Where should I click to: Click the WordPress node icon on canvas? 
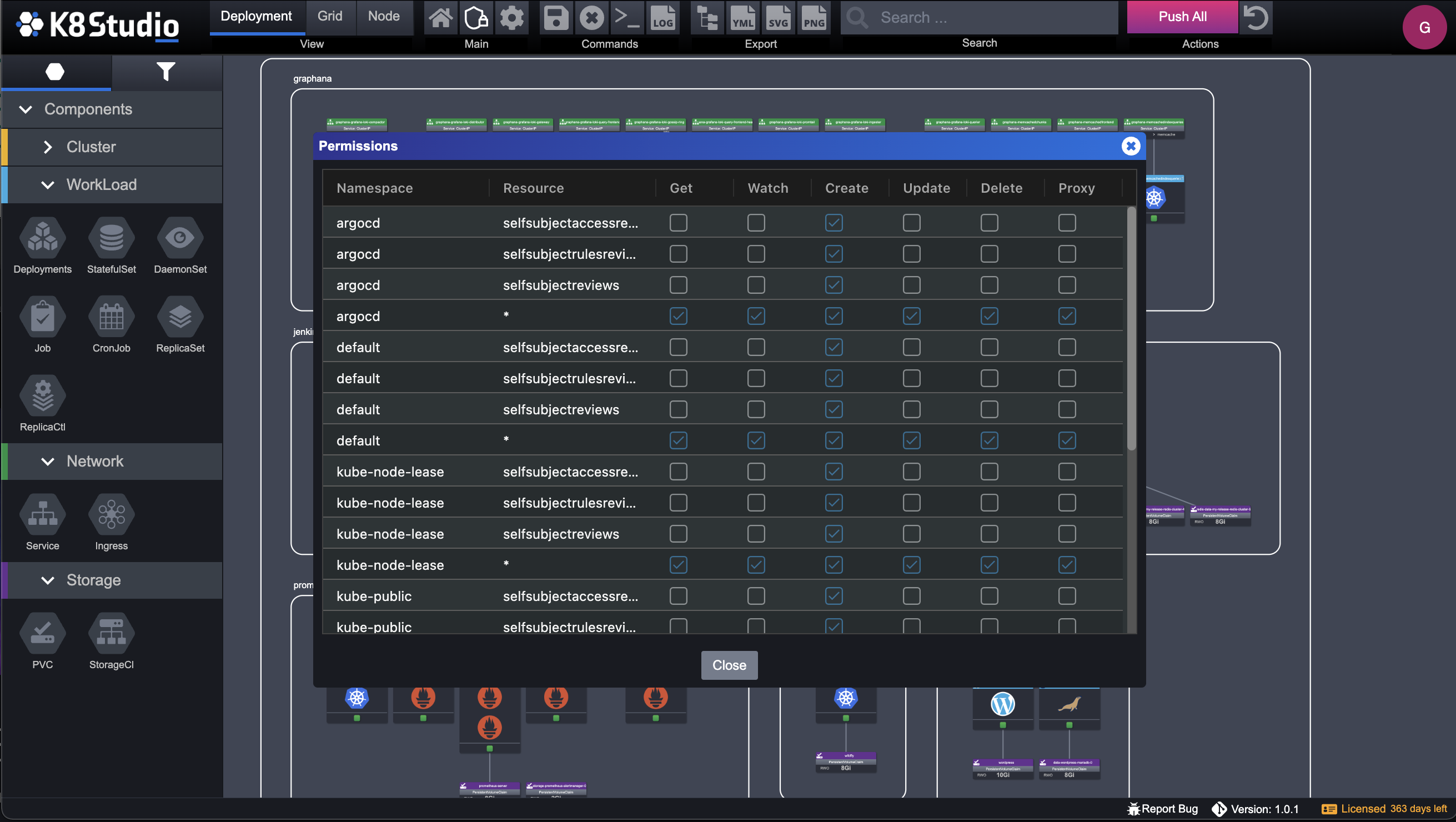click(1003, 704)
